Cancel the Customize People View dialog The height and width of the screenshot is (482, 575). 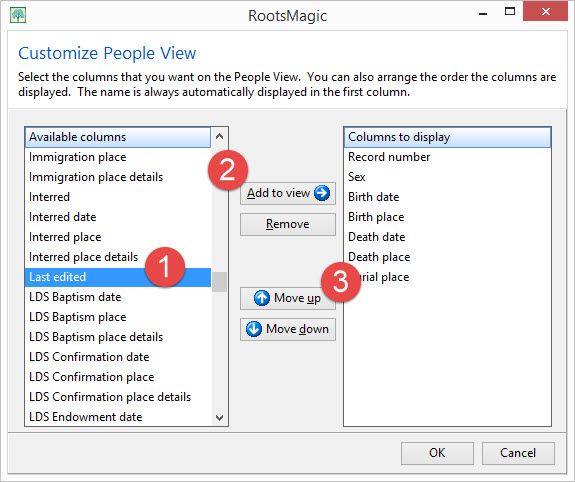518,453
